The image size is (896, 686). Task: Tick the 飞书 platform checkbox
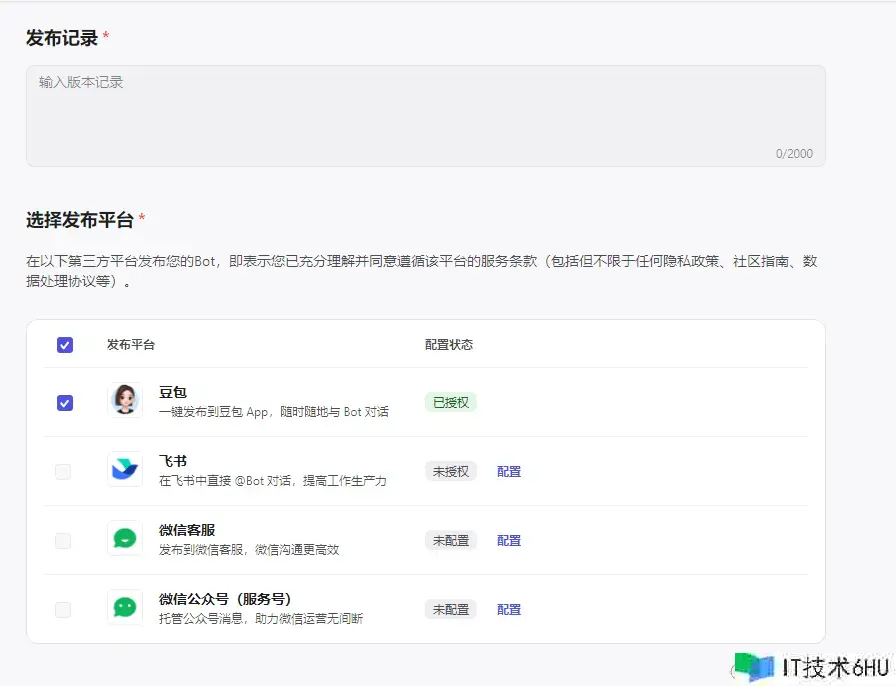tap(63, 472)
